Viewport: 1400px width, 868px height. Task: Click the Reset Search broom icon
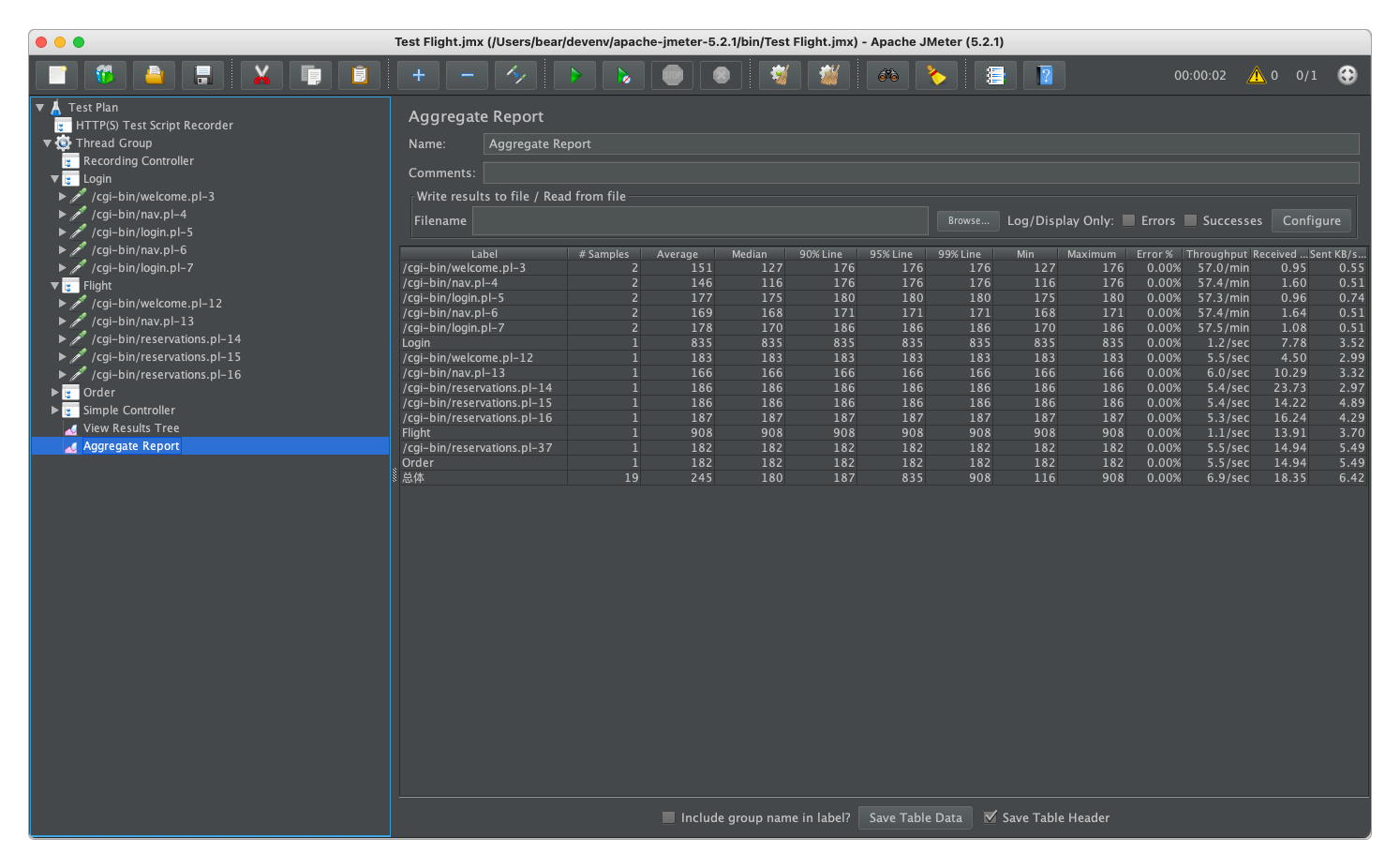pos(936,75)
